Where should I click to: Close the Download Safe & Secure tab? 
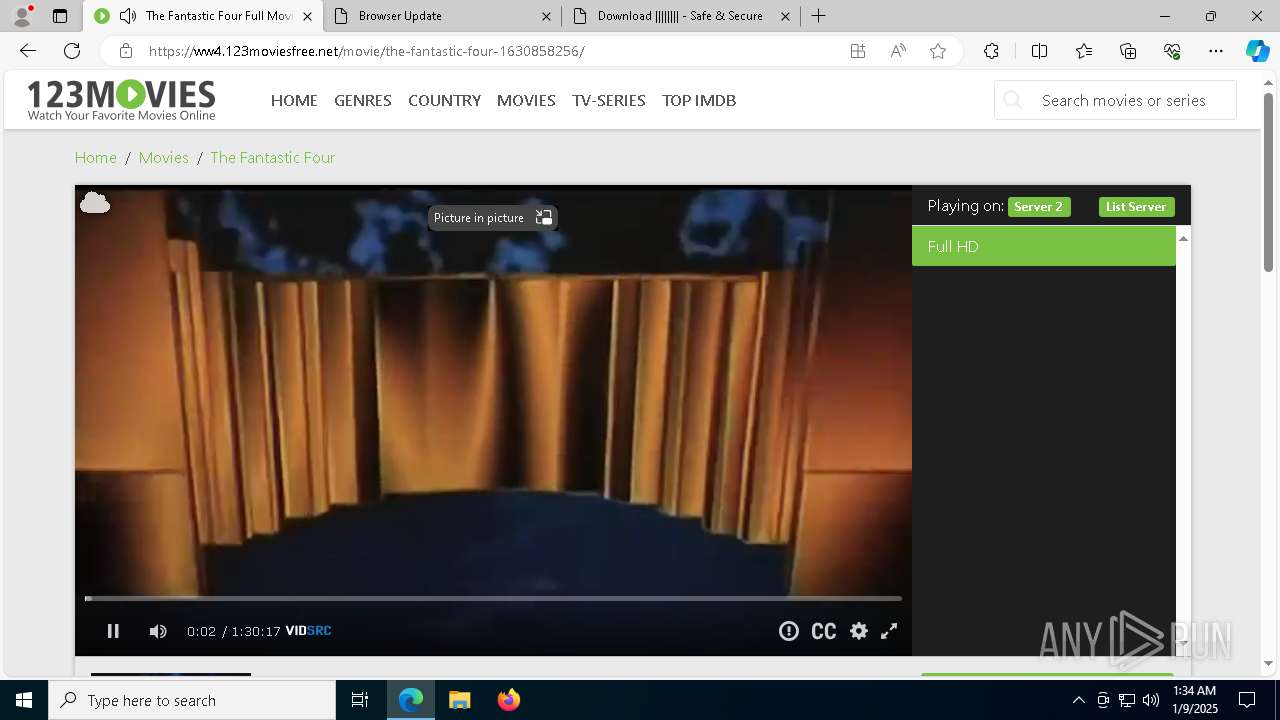click(785, 16)
